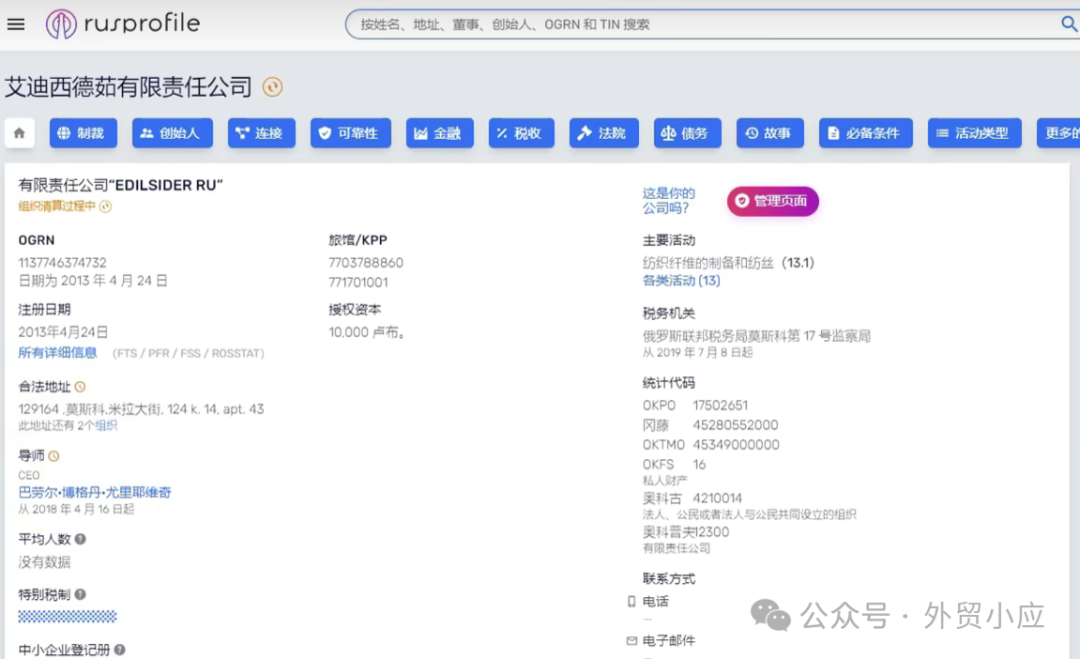Screen dimensions: 1080x659
Task: Click help icon beside 中小企业登记册
Action: pyautogui.click(x=119, y=649)
